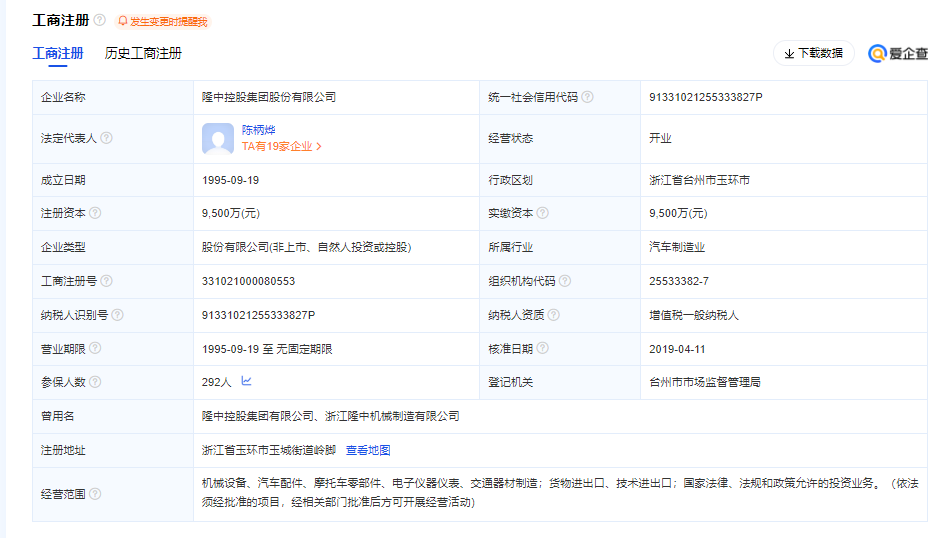Select the 经营状态 value 开业
The height and width of the screenshot is (538, 945).
point(660,138)
